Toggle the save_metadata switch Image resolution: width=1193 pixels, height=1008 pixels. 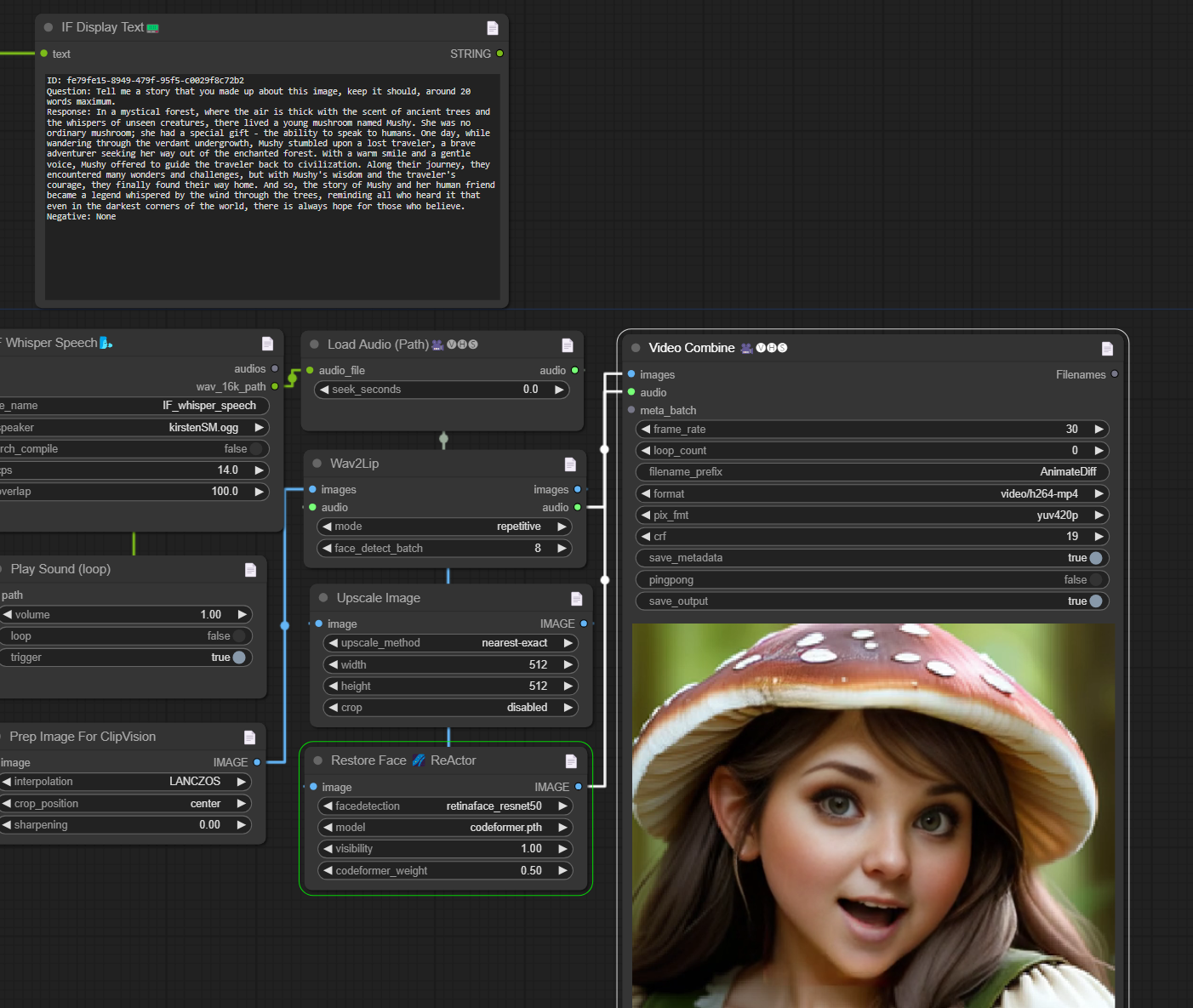1095,558
